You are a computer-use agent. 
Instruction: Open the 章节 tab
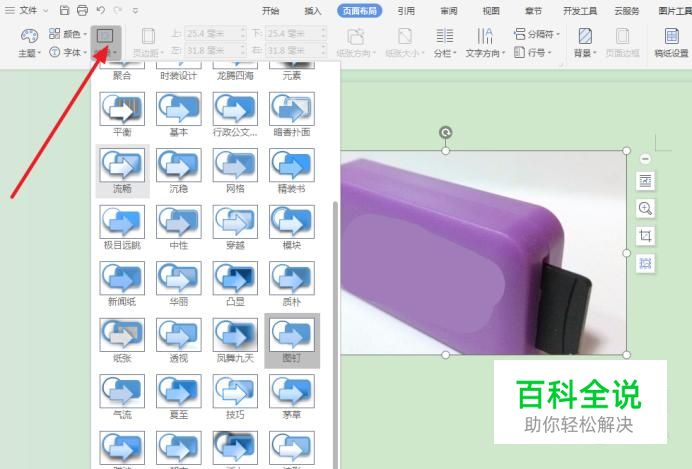coord(533,11)
